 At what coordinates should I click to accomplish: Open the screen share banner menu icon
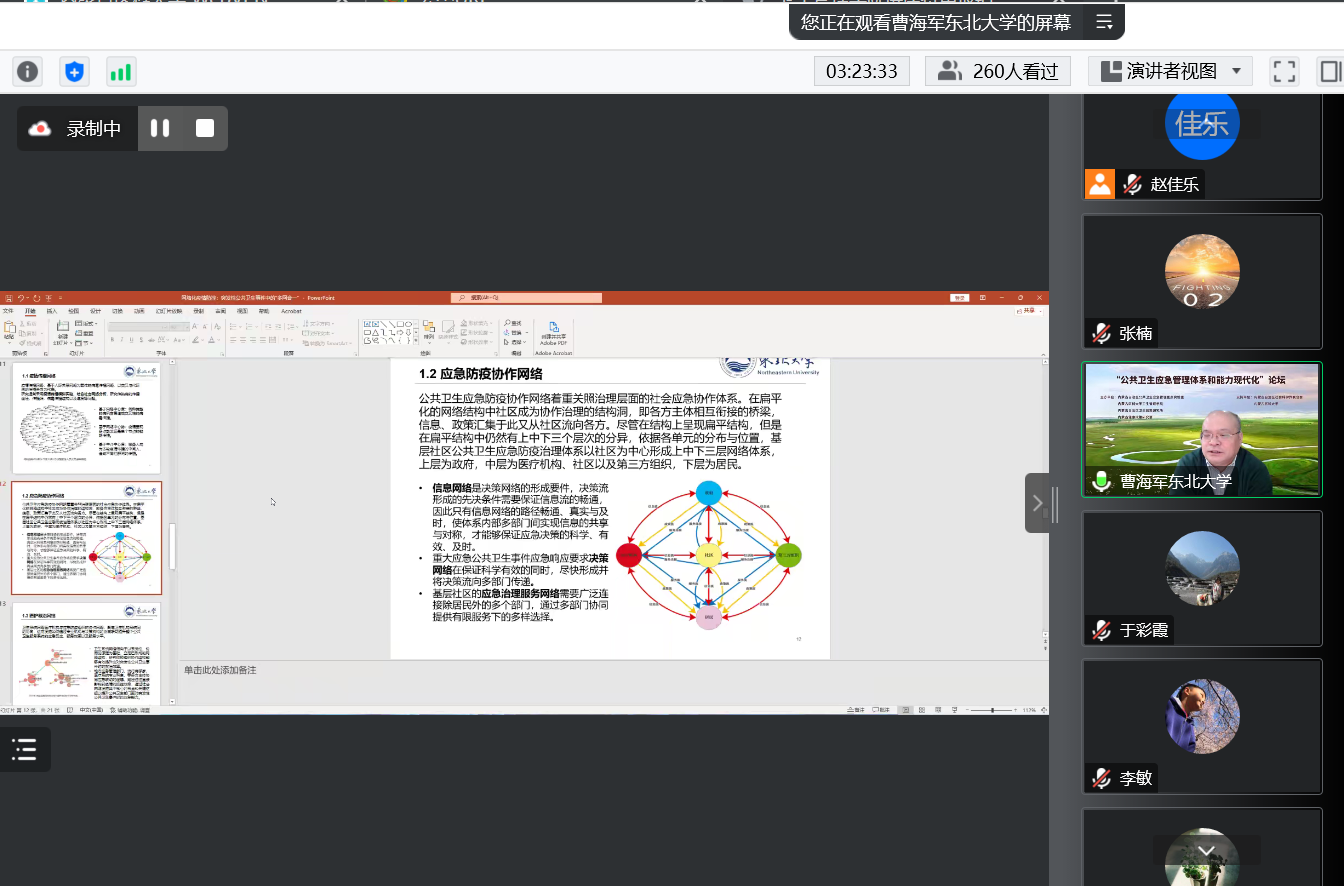[x=1104, y=22]
